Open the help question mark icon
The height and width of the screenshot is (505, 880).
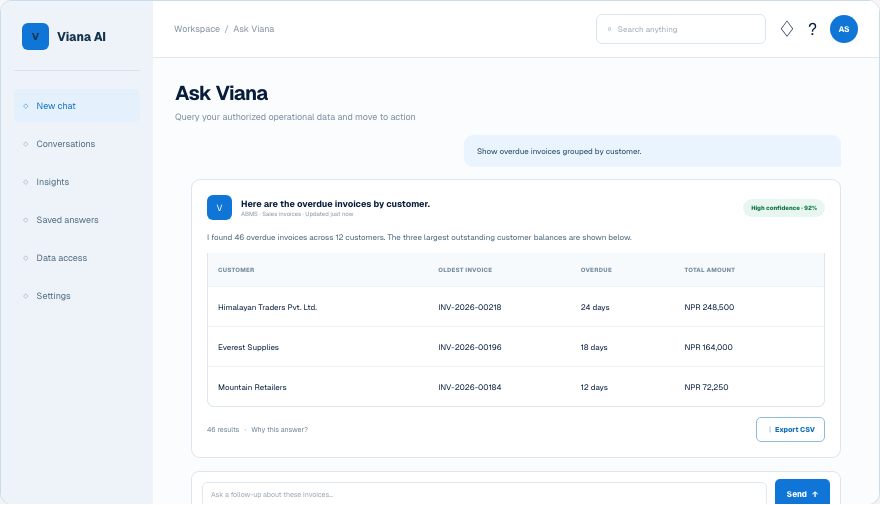[812, 29]
